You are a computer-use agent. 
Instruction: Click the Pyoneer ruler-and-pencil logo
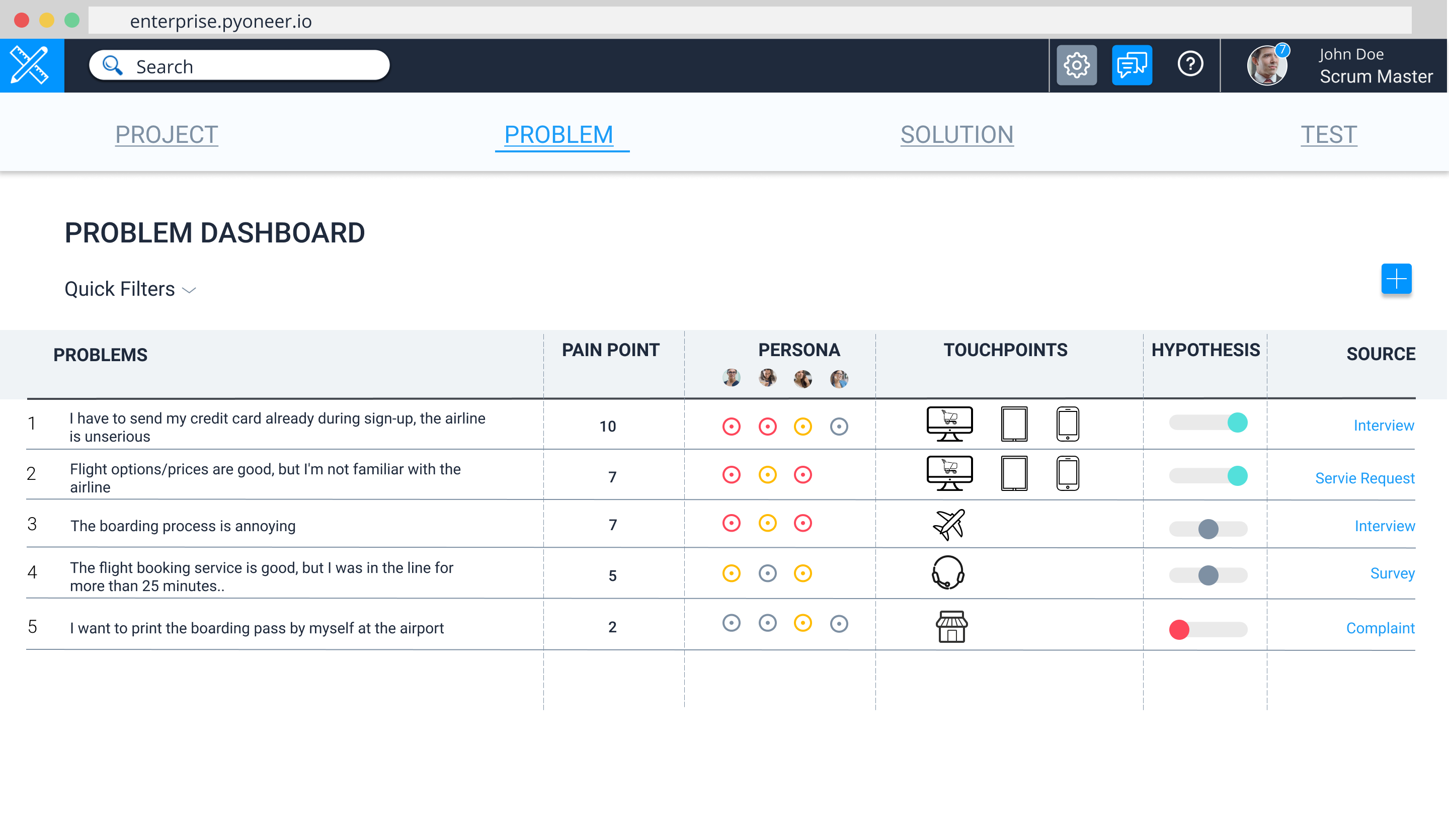(x=31, y=65)
